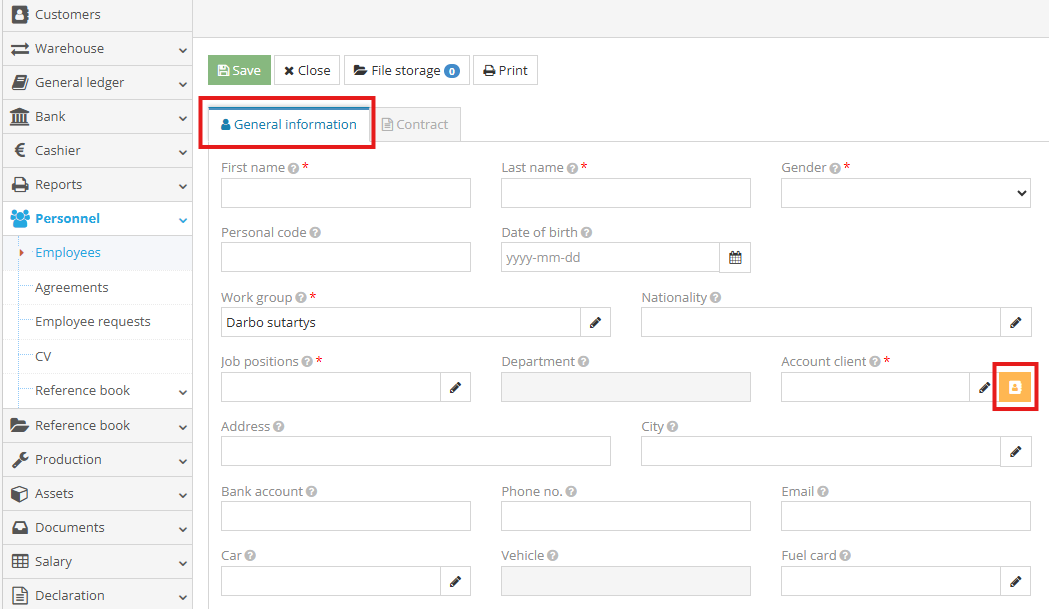1049x609 pixels.
Task: Click the pencil icon beside Car field
Action: click(455, 581)
